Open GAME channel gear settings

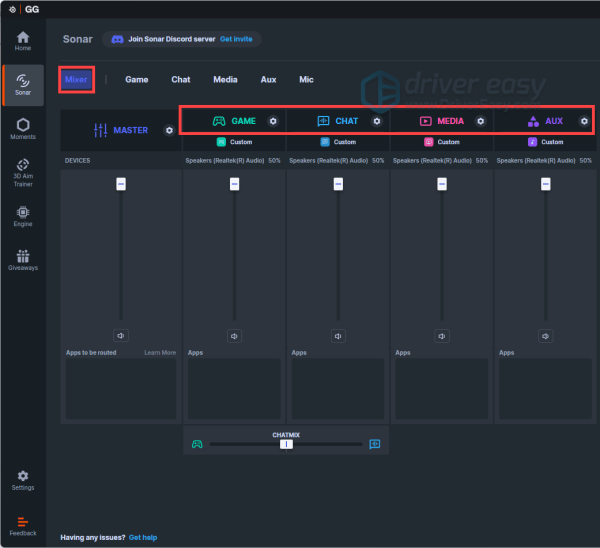(273, 121)
